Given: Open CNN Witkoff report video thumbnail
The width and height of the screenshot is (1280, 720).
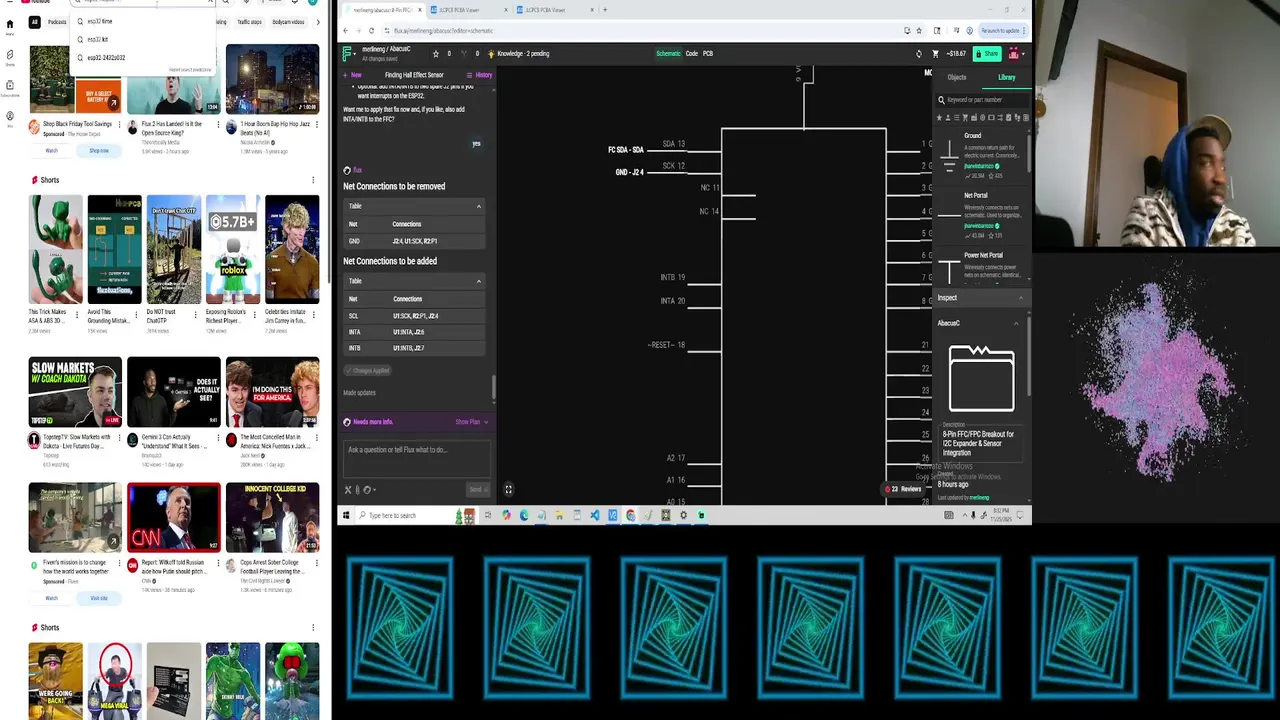Looking at the screenshot, I should coord(174,517).
